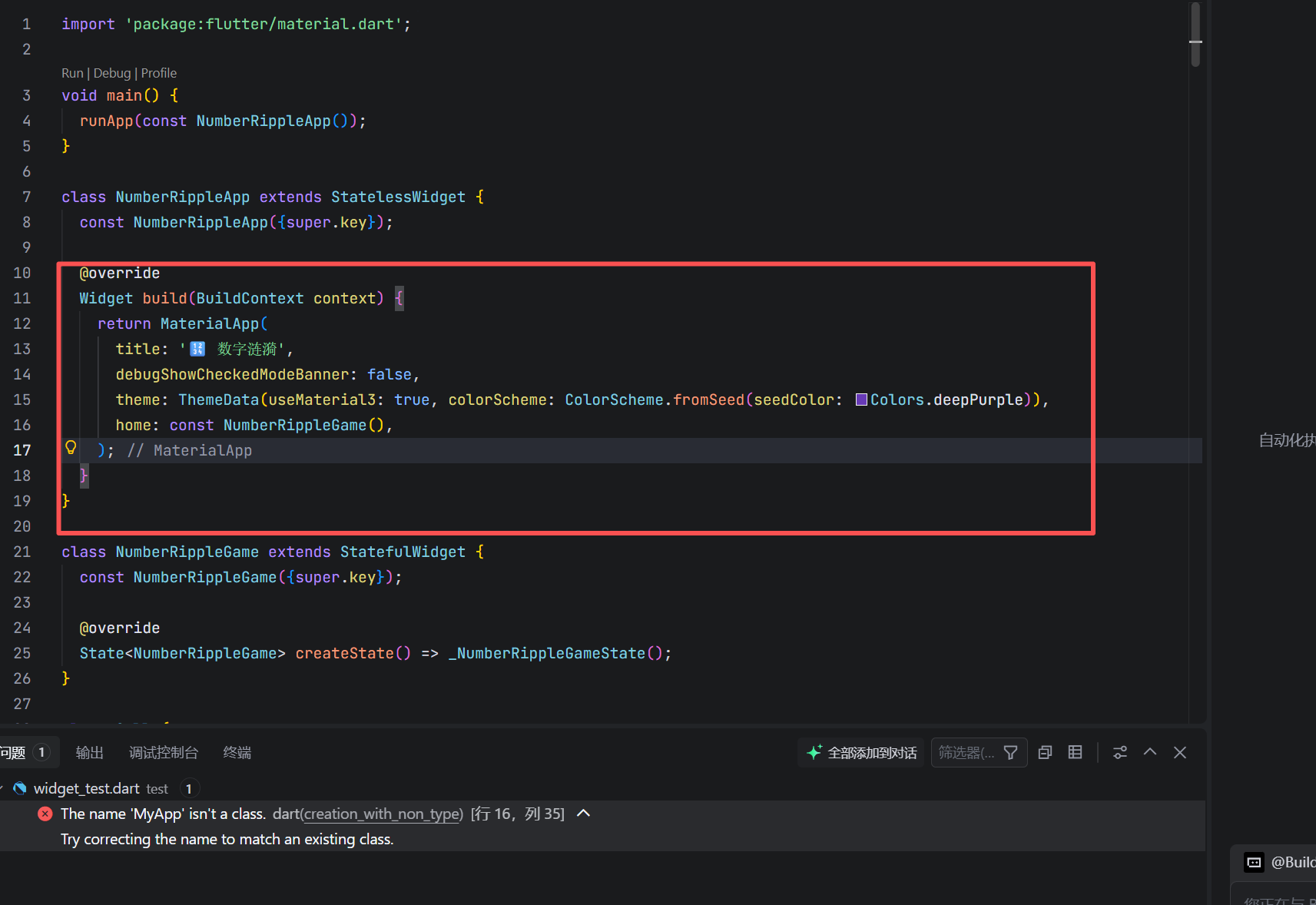Image resolution: width=1316 pixels, height=905 pixels.
Task: Click the @Builder agent icon in chat panel
Action: click(x=1254, y=863)
